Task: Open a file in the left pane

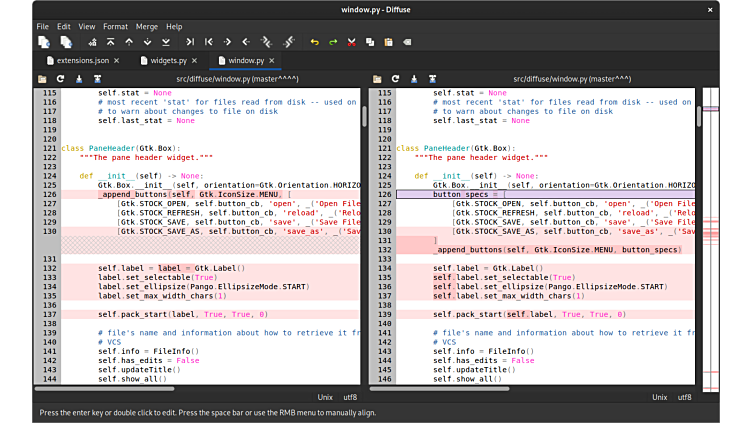Action: click(43, 78)
